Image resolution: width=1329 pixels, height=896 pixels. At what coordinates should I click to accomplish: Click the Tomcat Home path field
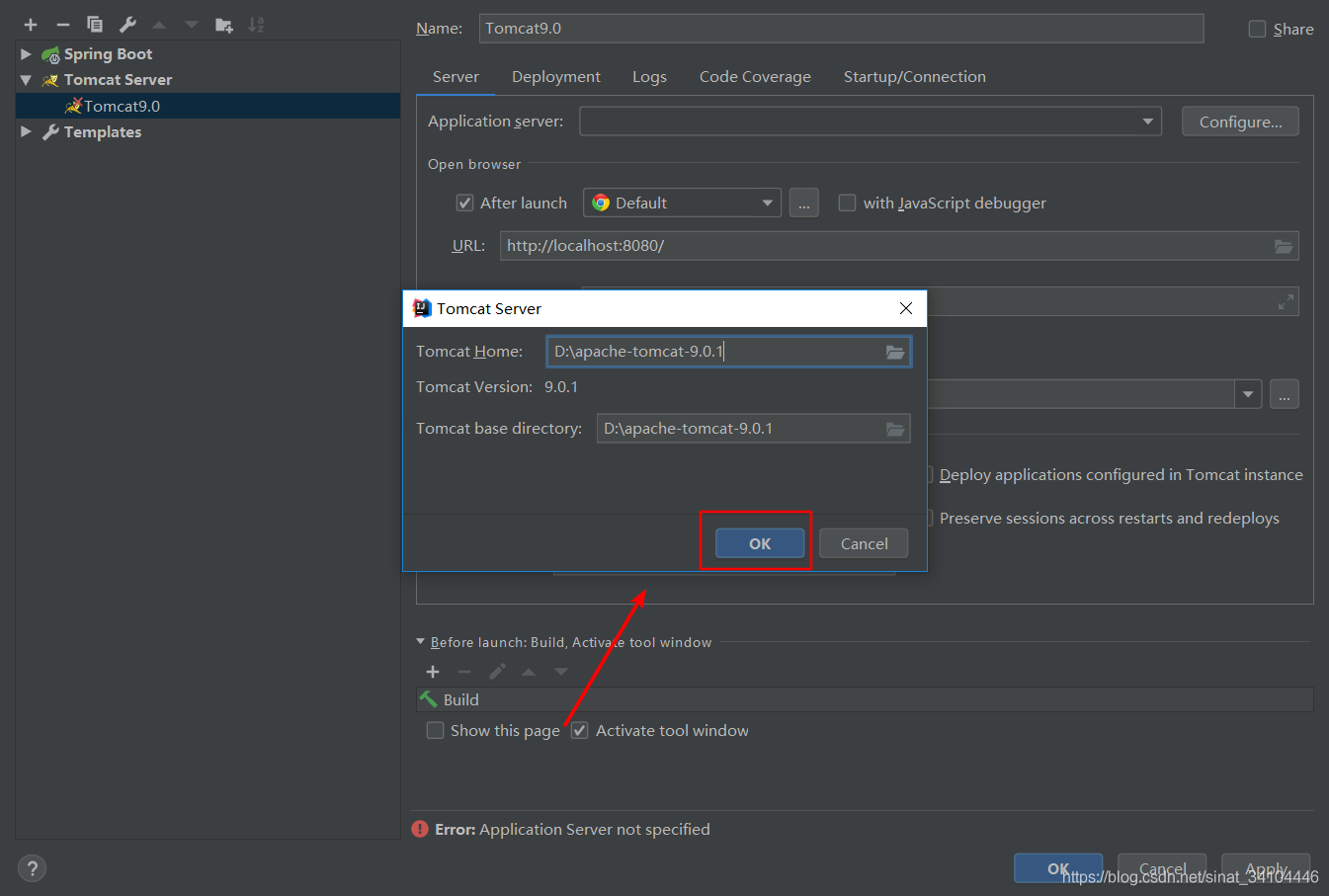[x=711, y=352]
